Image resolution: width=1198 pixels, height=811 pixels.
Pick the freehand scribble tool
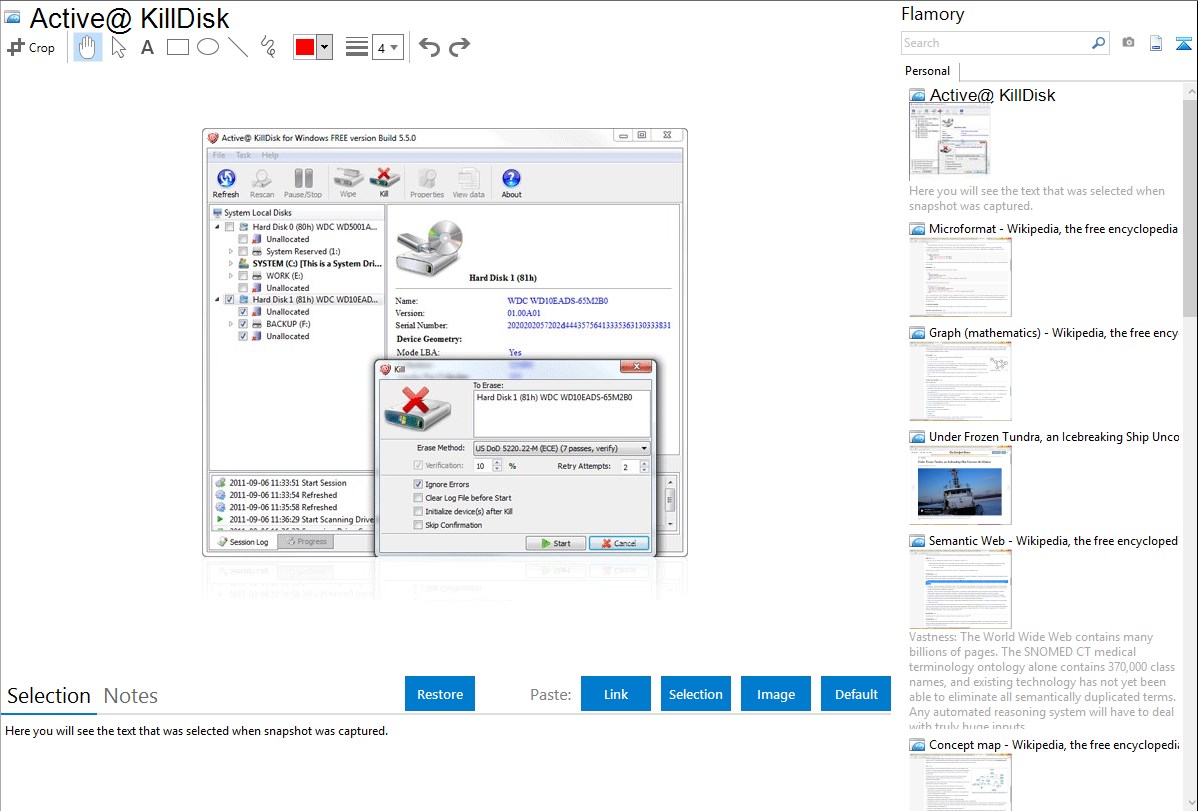pyautogui.click(x=268, y=47)
